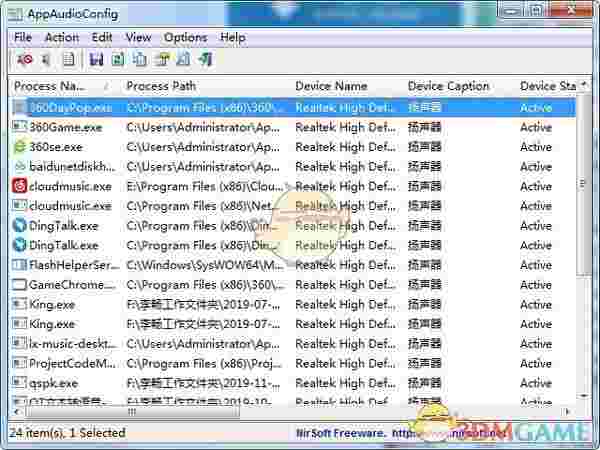The height and width of the screenshot is (450, 600).
Task: Open the Options menu
Action: pyautogui.click(x=186, y=38)
